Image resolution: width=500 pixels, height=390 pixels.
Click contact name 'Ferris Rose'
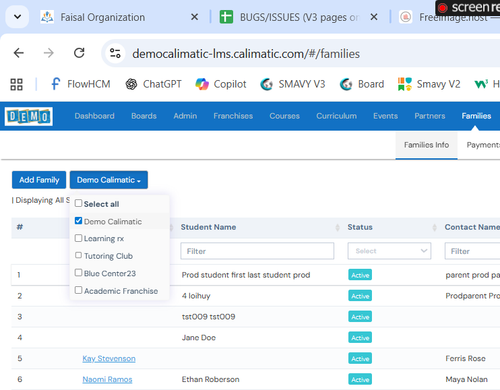(x=465, y=359)
